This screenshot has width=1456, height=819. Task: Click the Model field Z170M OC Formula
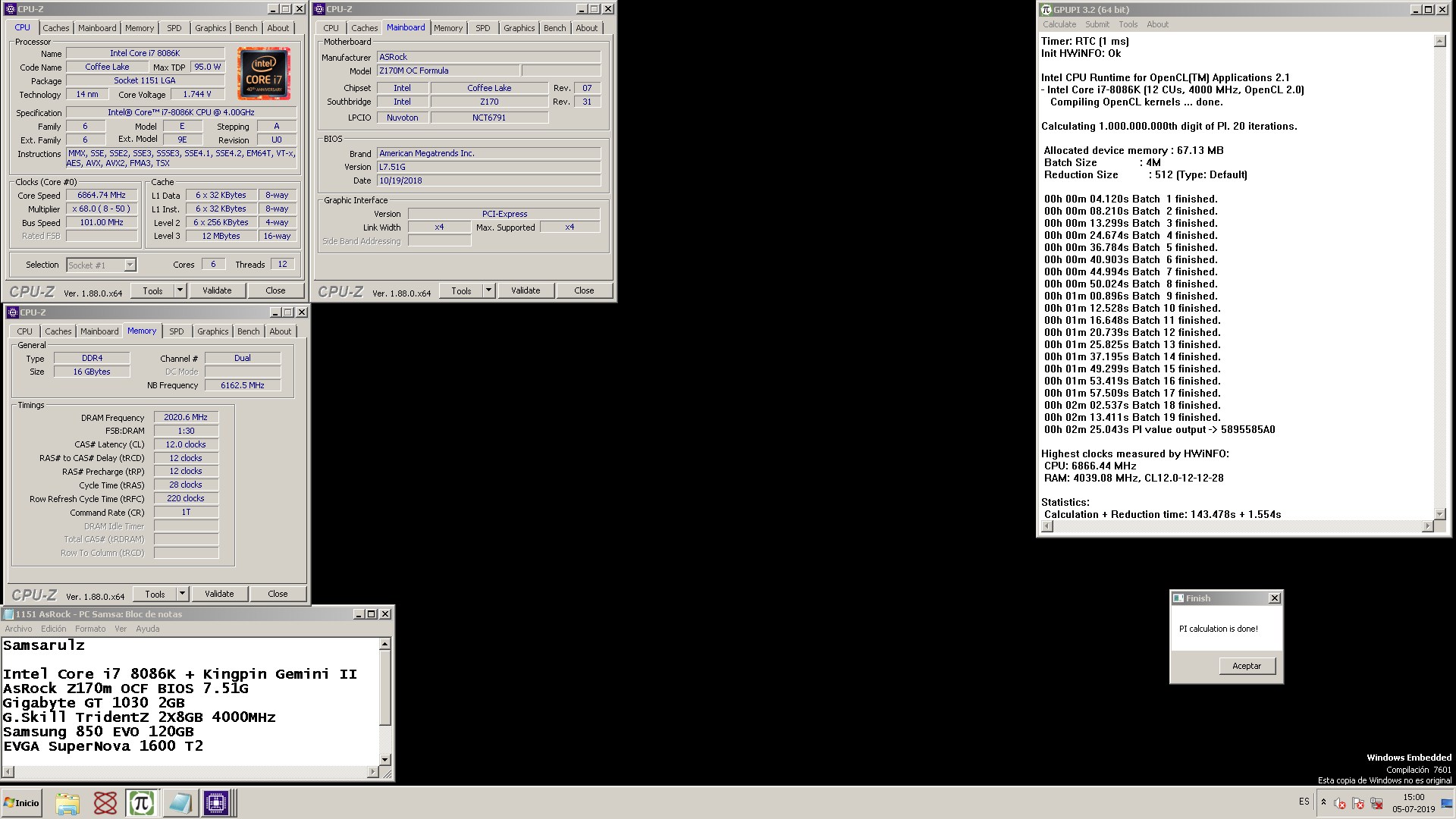(448, 71)
